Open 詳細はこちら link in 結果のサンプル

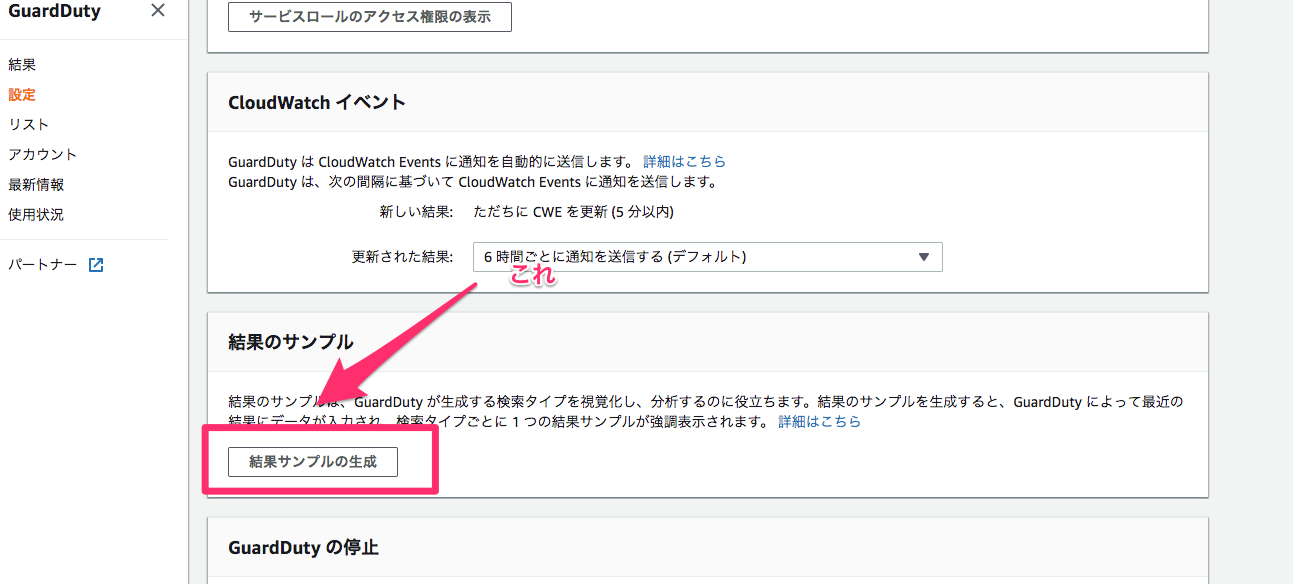tap(820, 422)
